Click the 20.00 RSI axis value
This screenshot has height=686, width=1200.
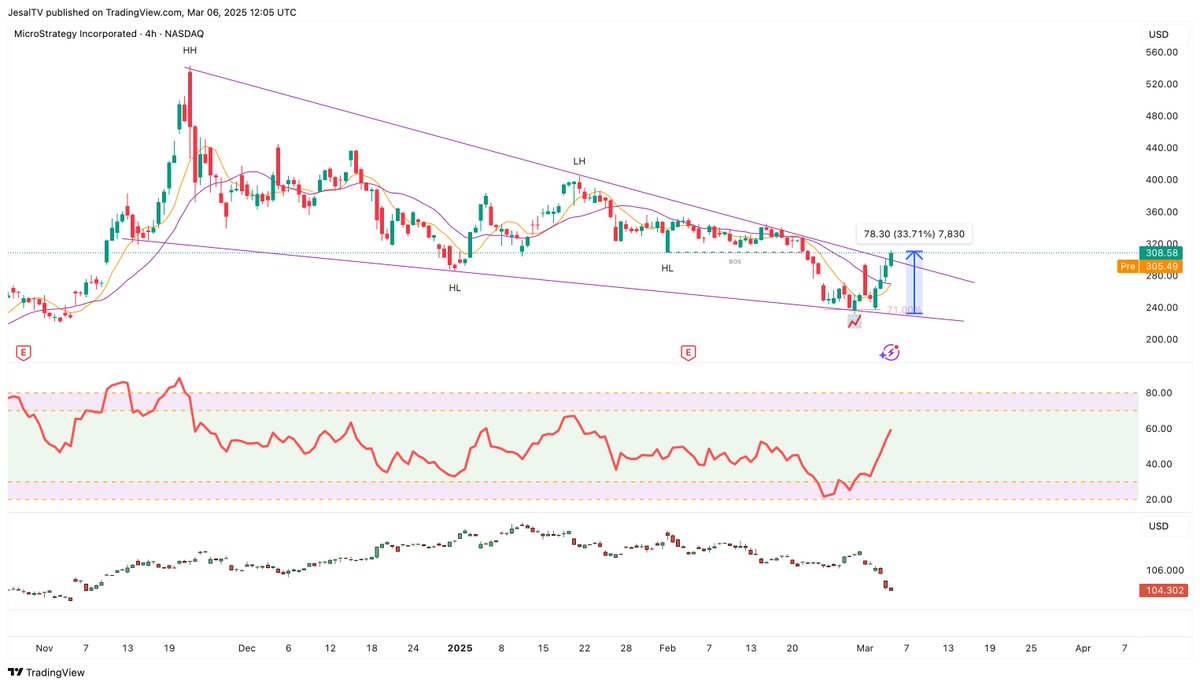[1160, 500]
